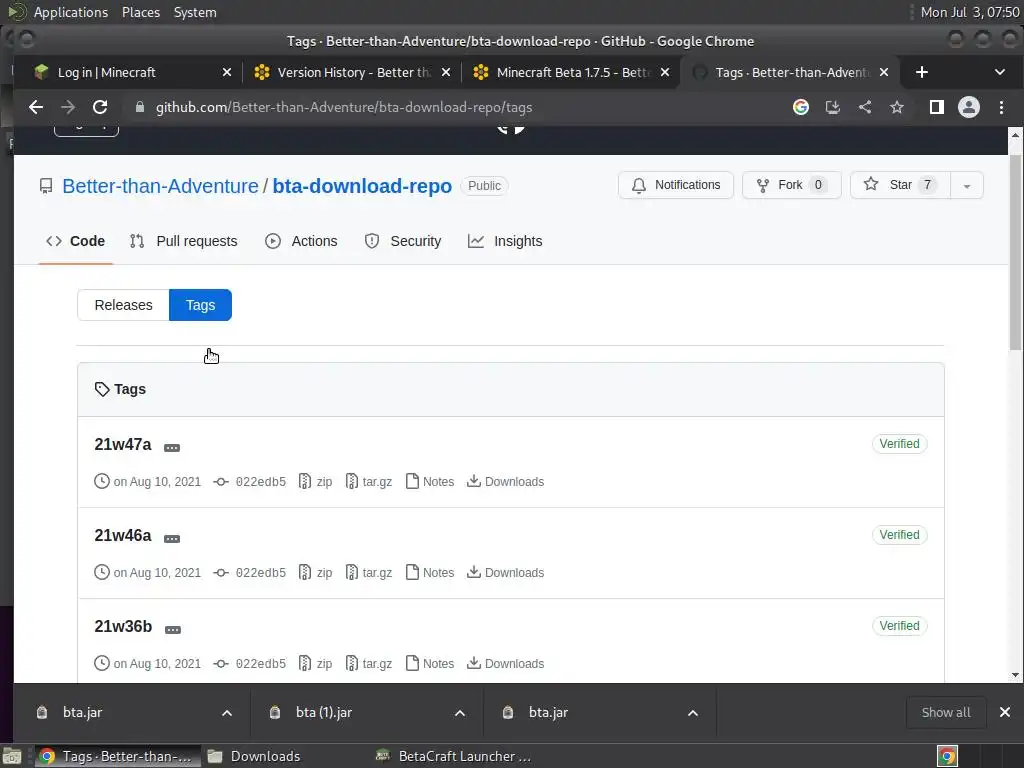The height and width of the screenshot is (768, 1024).
Task: Click the install/download page icon in toolbar
Action: coord(833,107)
